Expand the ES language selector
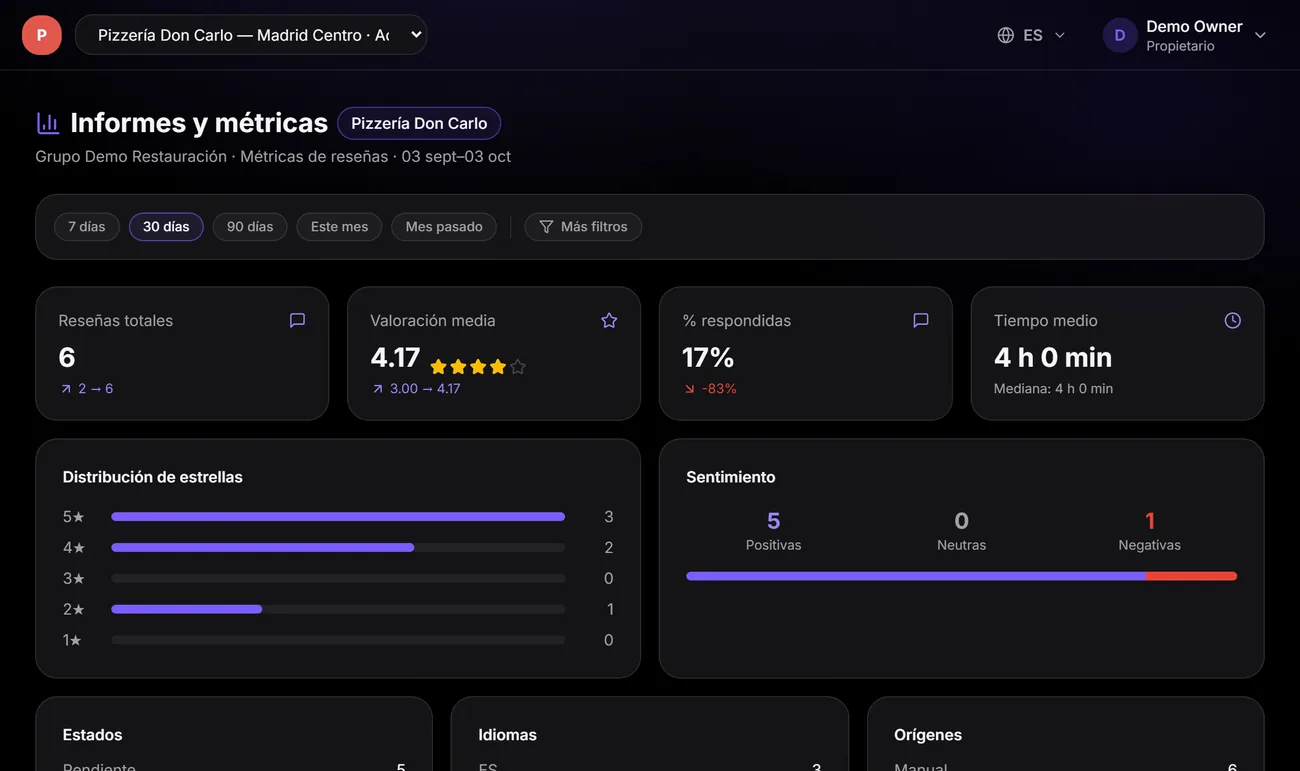Viewport: 1300px width, 771px height. pyautogui.click(x=1033, y=35)
